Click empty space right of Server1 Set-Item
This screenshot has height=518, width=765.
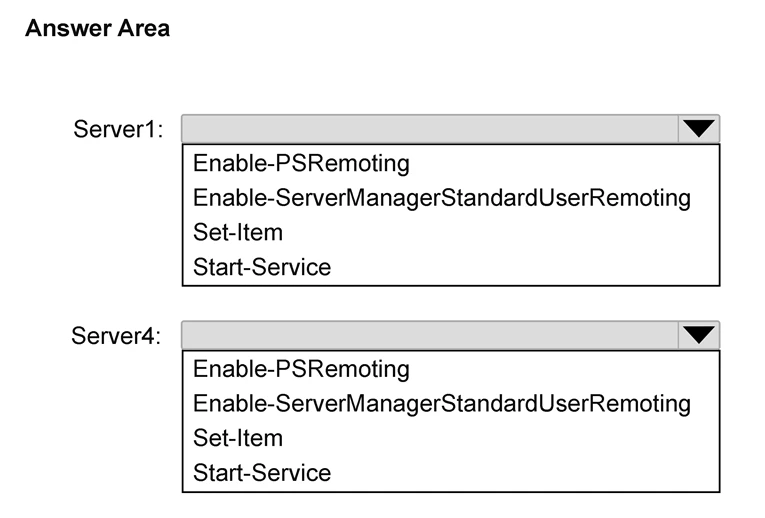[x=500, y=232]
